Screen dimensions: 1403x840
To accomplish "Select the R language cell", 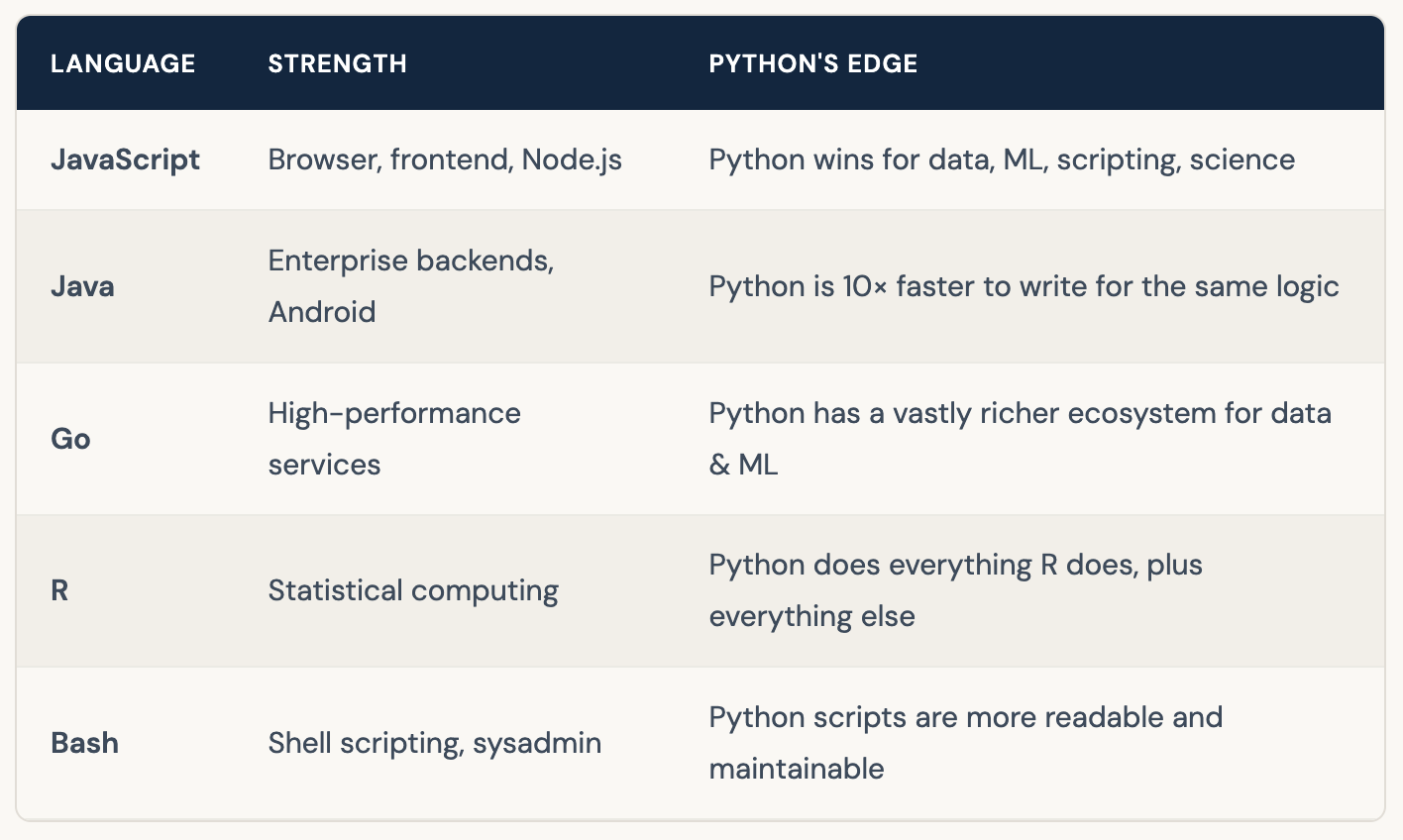I will (59, 590).
